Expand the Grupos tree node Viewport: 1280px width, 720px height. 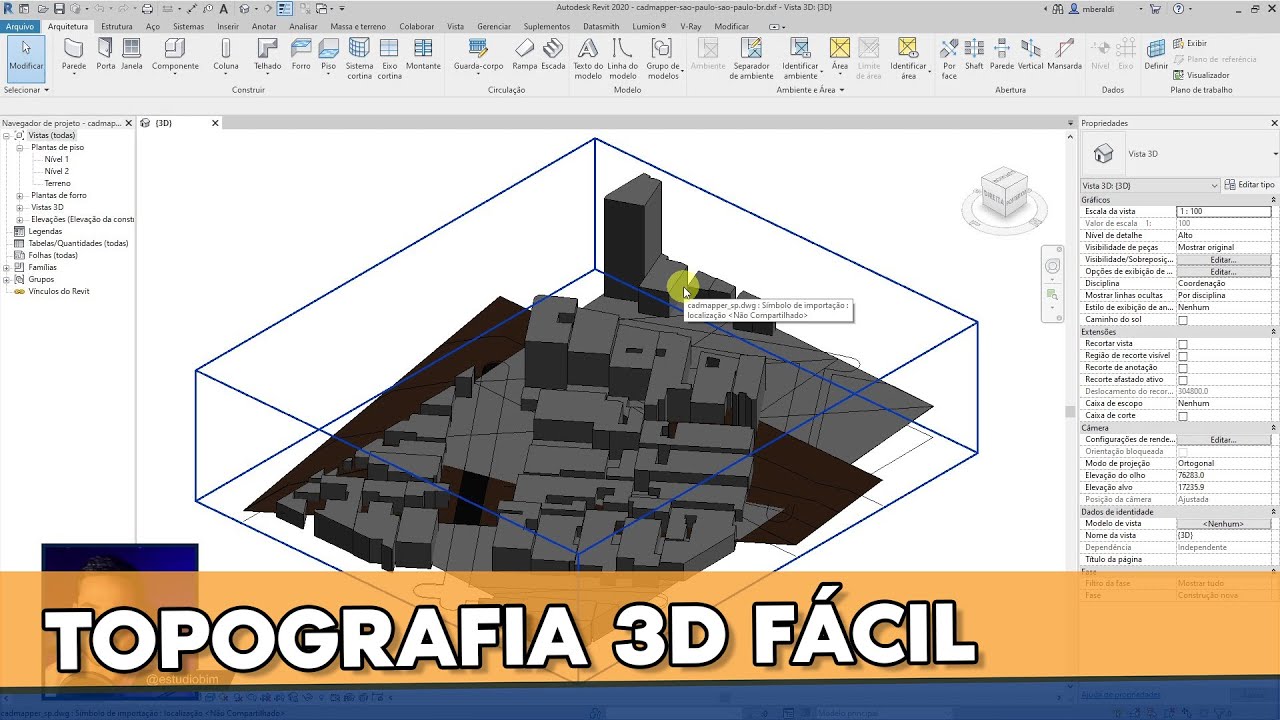click(7, 279)
